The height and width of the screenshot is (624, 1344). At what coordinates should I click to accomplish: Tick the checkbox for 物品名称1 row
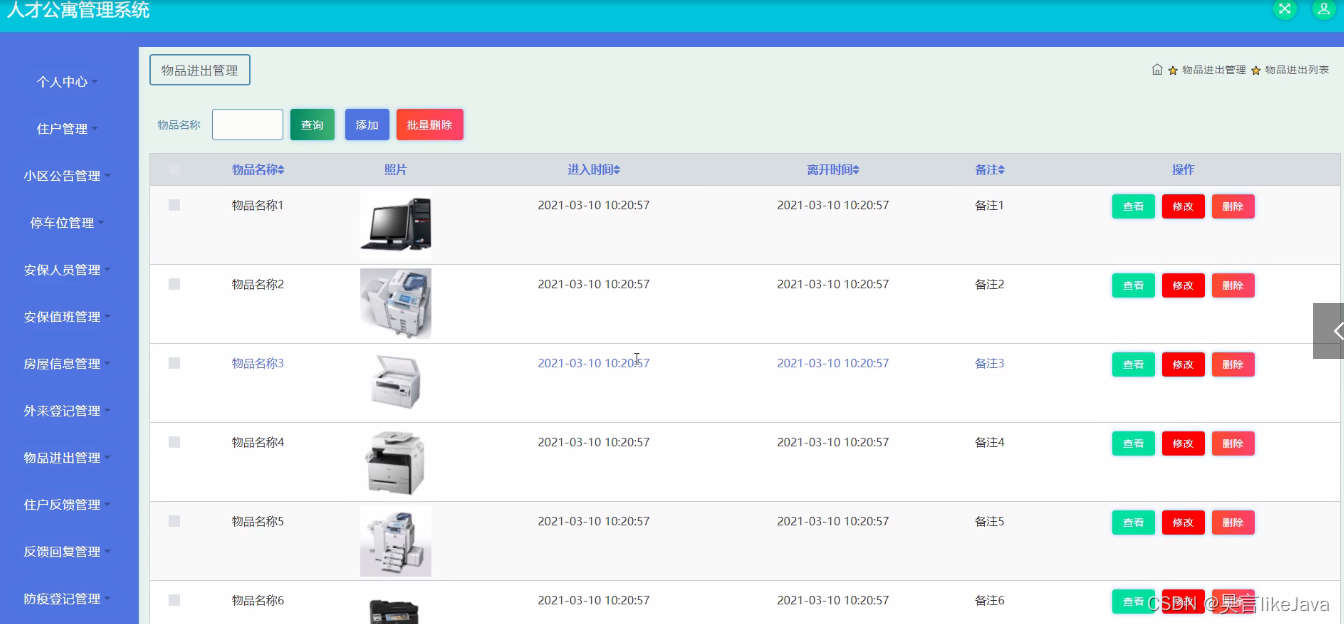[x=174, y=205]
